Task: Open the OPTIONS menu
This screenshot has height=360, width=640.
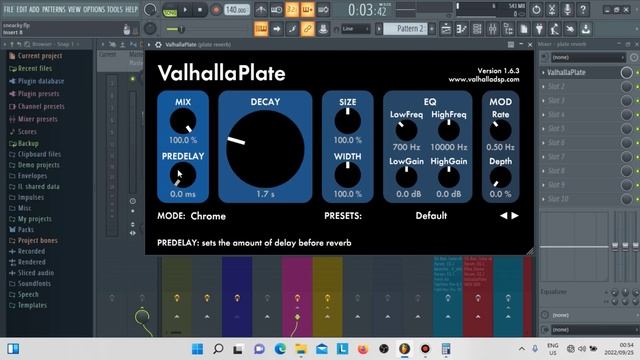Action: coord(94,9)
